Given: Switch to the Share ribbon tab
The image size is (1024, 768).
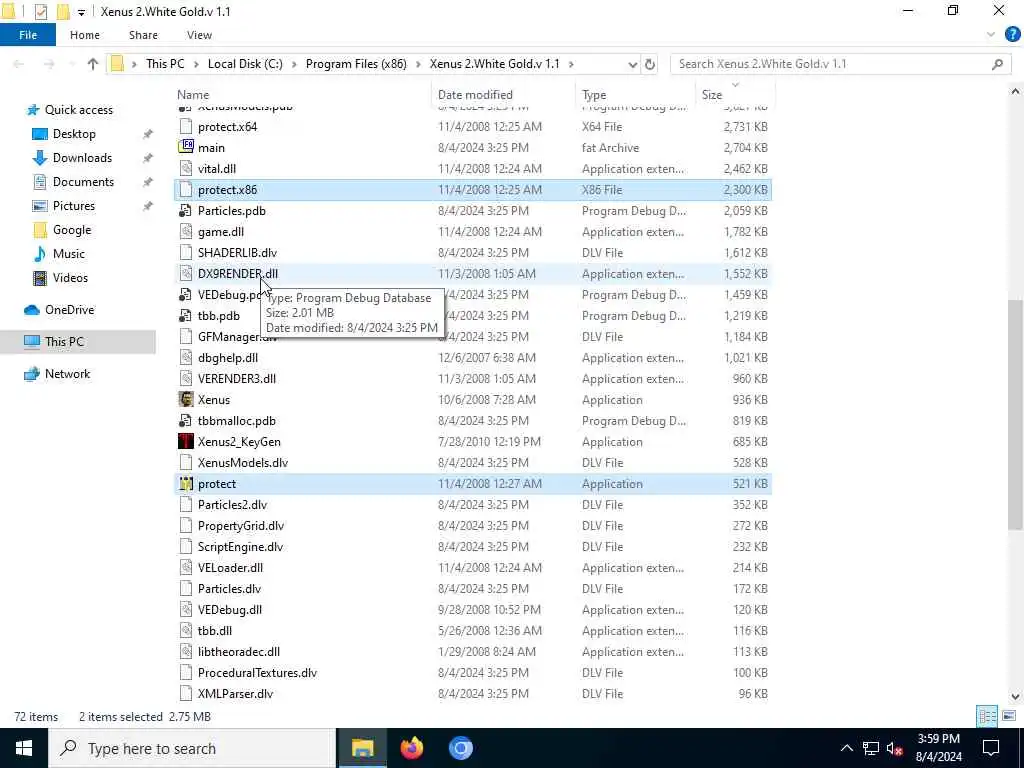Looking at the screenshot, I should [143, 35].
